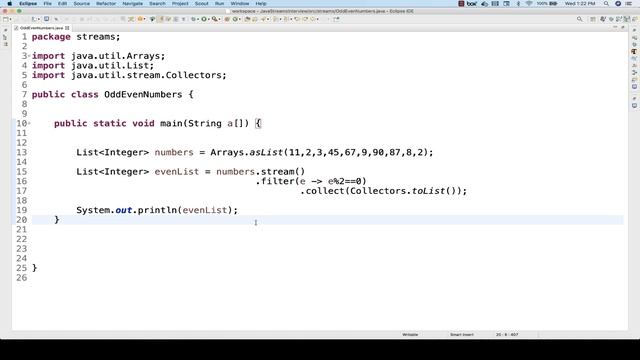Open the orange icon dropdown arrow
Viewport: 640px width, 360px height.
click(x=144, y=19)
